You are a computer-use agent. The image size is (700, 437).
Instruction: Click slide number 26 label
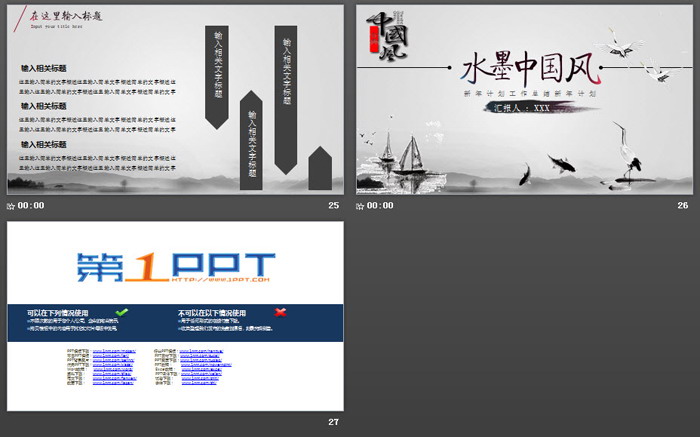pos(683,205)
